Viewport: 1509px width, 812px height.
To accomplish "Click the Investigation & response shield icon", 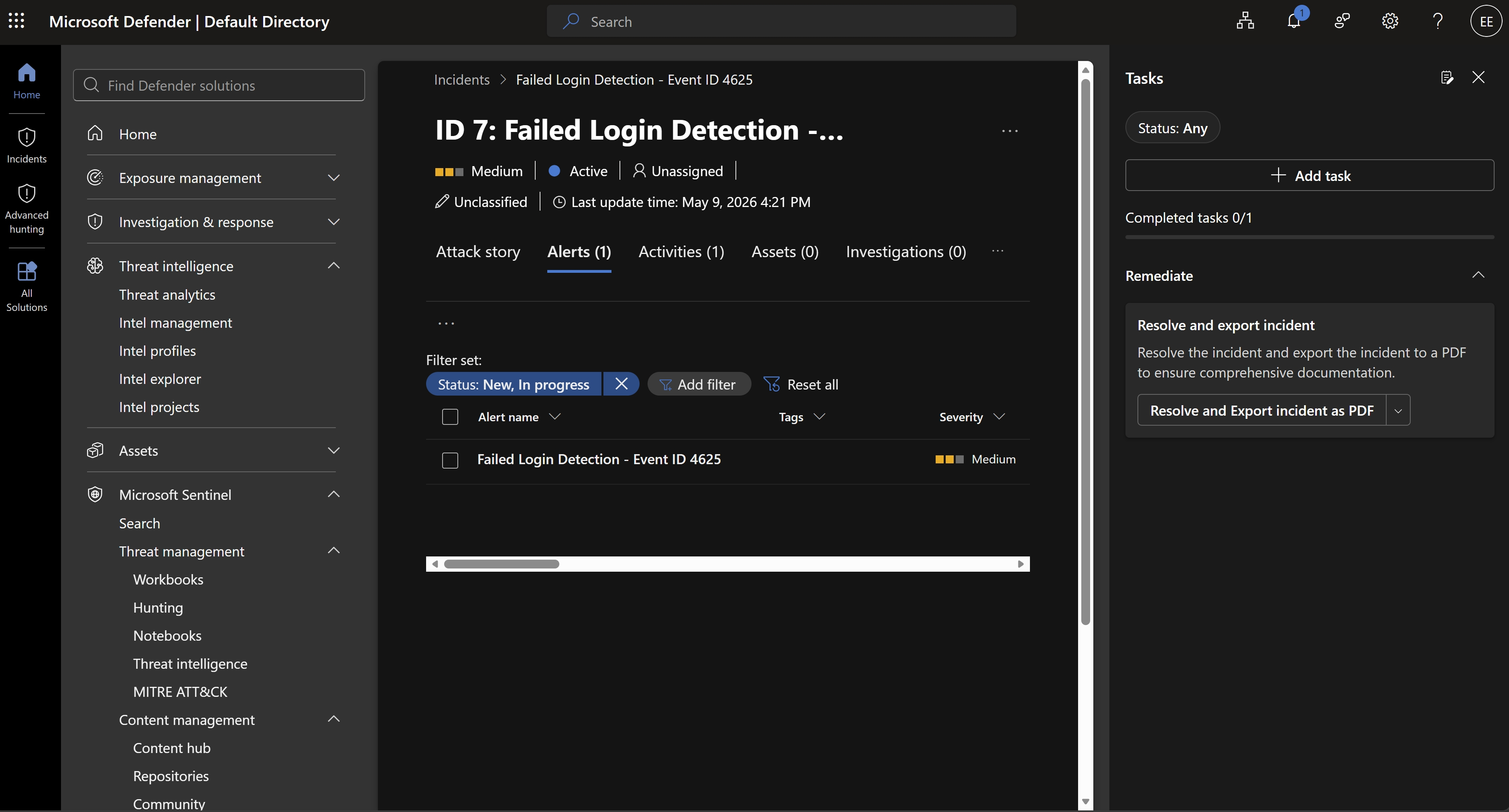I will coord(95,221).
